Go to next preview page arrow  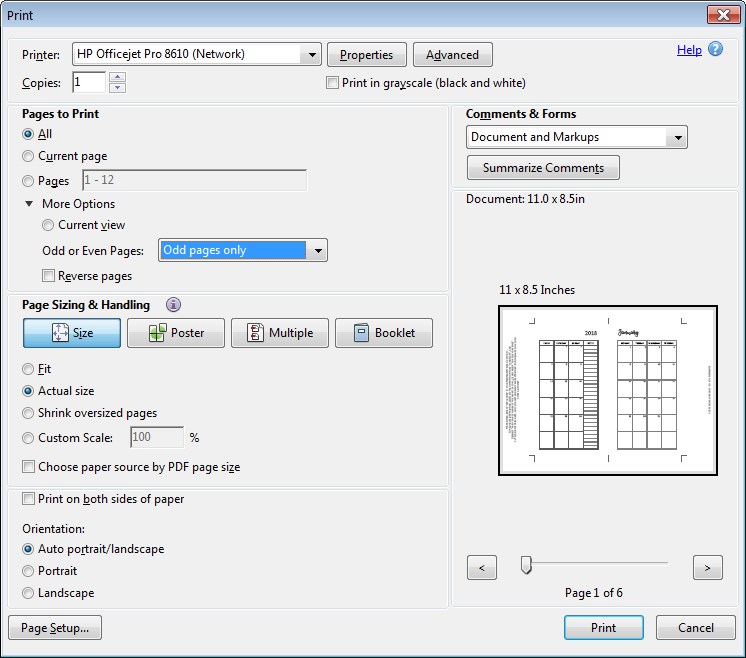pyautogui.click(x=707, y=568)
